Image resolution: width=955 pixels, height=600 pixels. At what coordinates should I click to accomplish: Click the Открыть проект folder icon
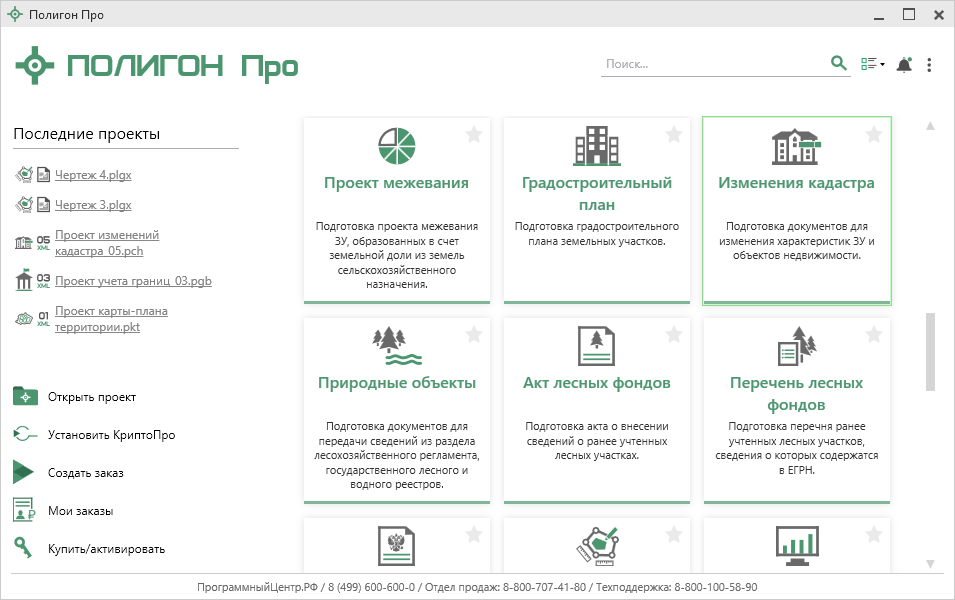pos(25,397)
